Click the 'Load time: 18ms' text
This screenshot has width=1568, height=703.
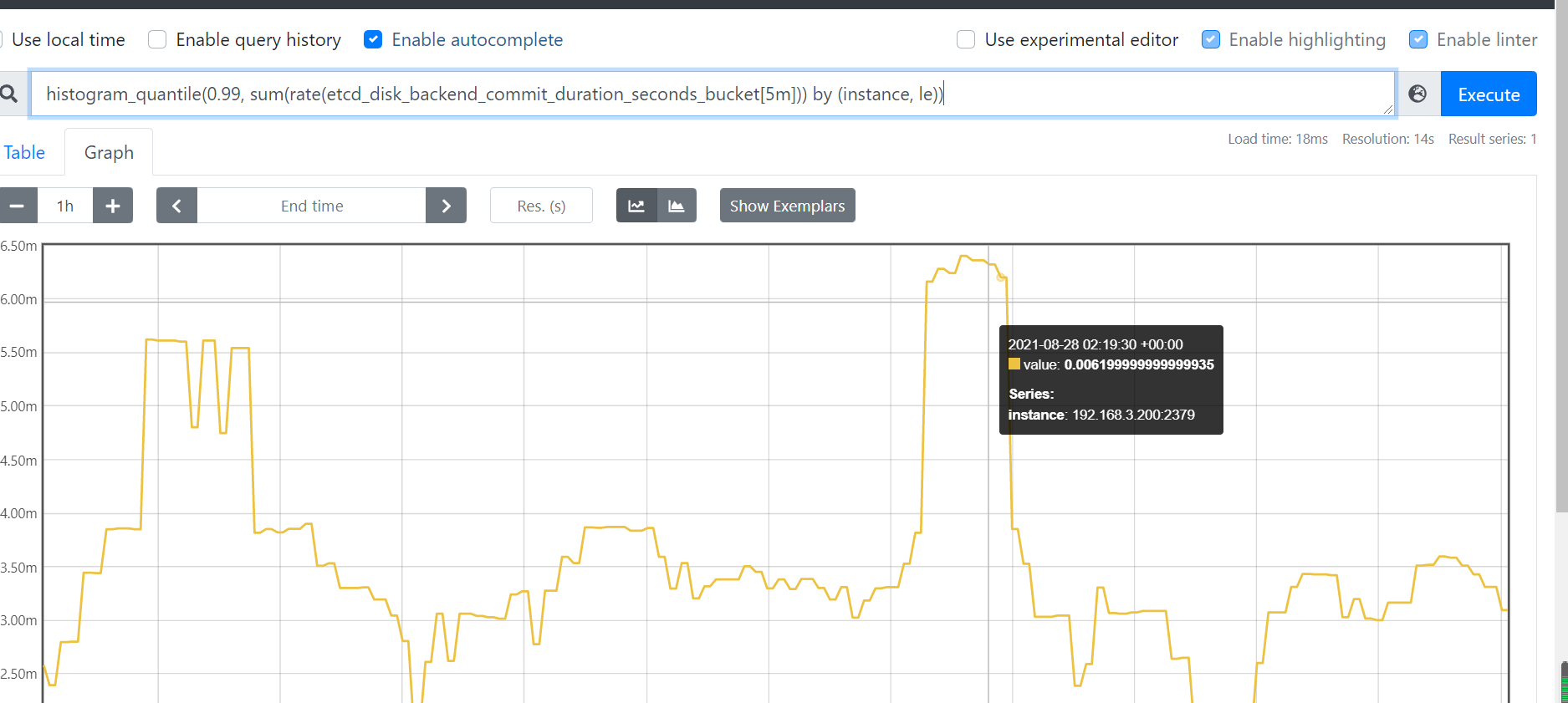click(1277, 139)
